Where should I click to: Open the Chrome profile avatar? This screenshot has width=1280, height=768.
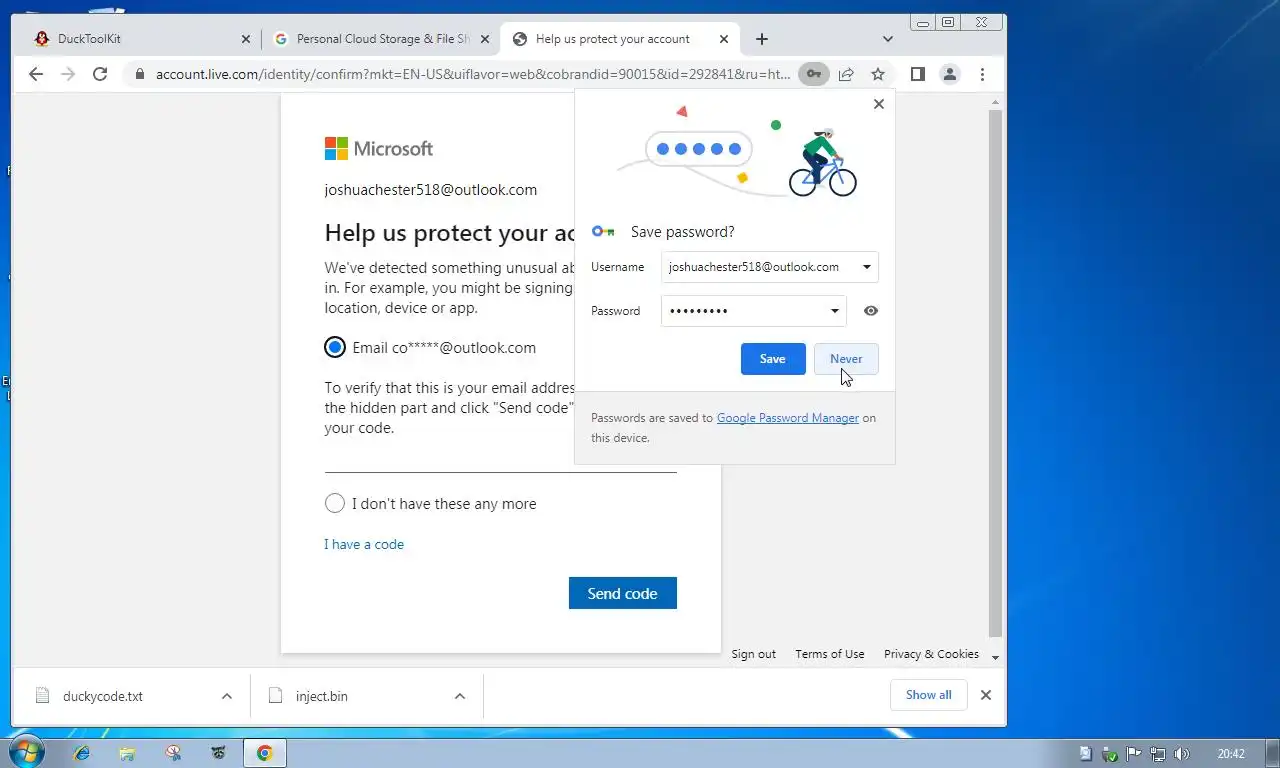point(950,74)
